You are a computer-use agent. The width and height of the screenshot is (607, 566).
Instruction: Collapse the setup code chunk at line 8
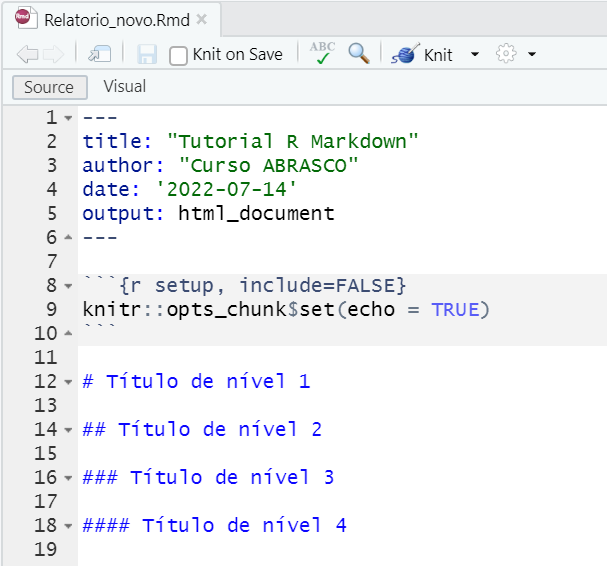(68, 286)
